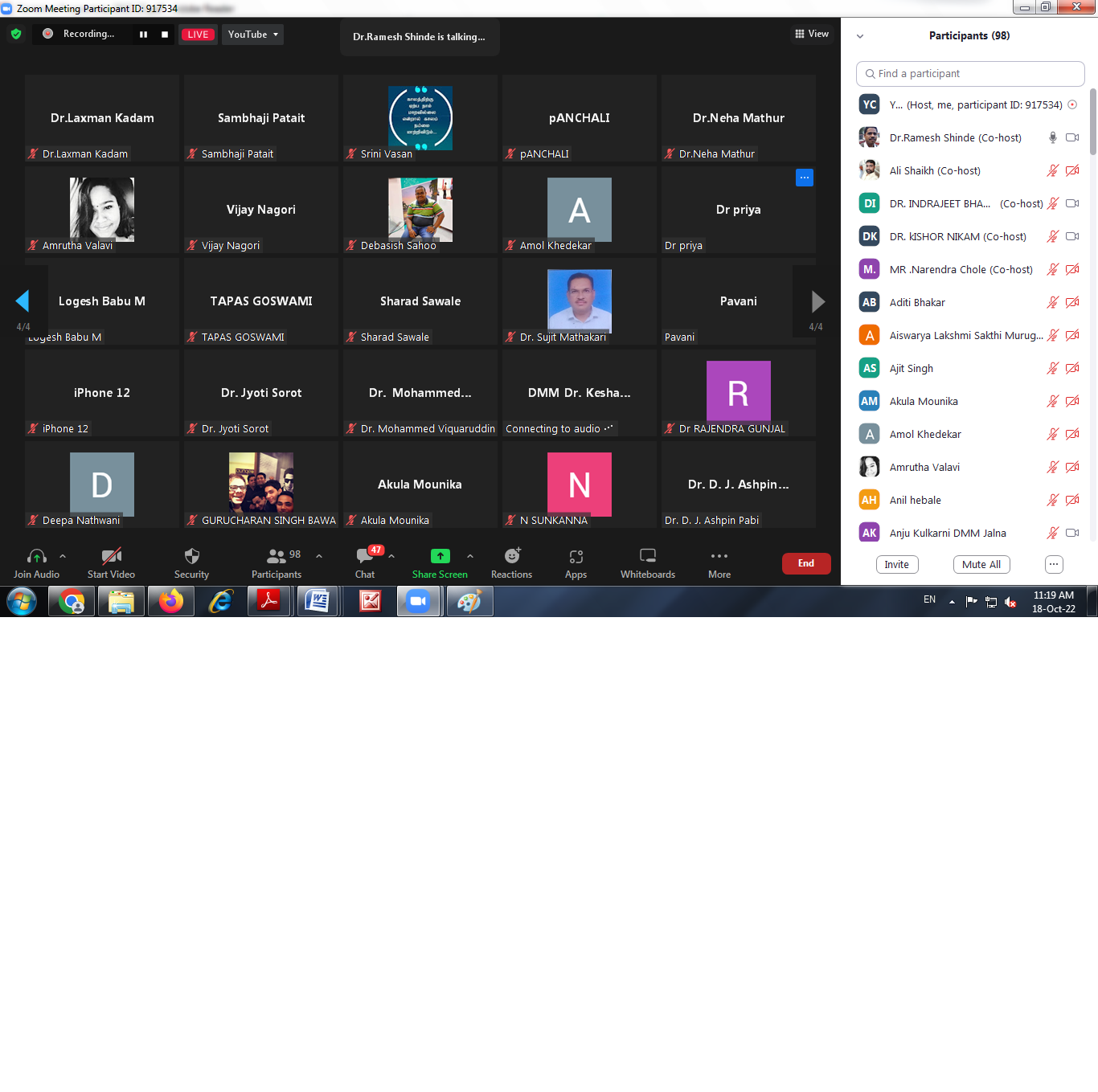Open Firefox from taskbar

tap(171, 601)
